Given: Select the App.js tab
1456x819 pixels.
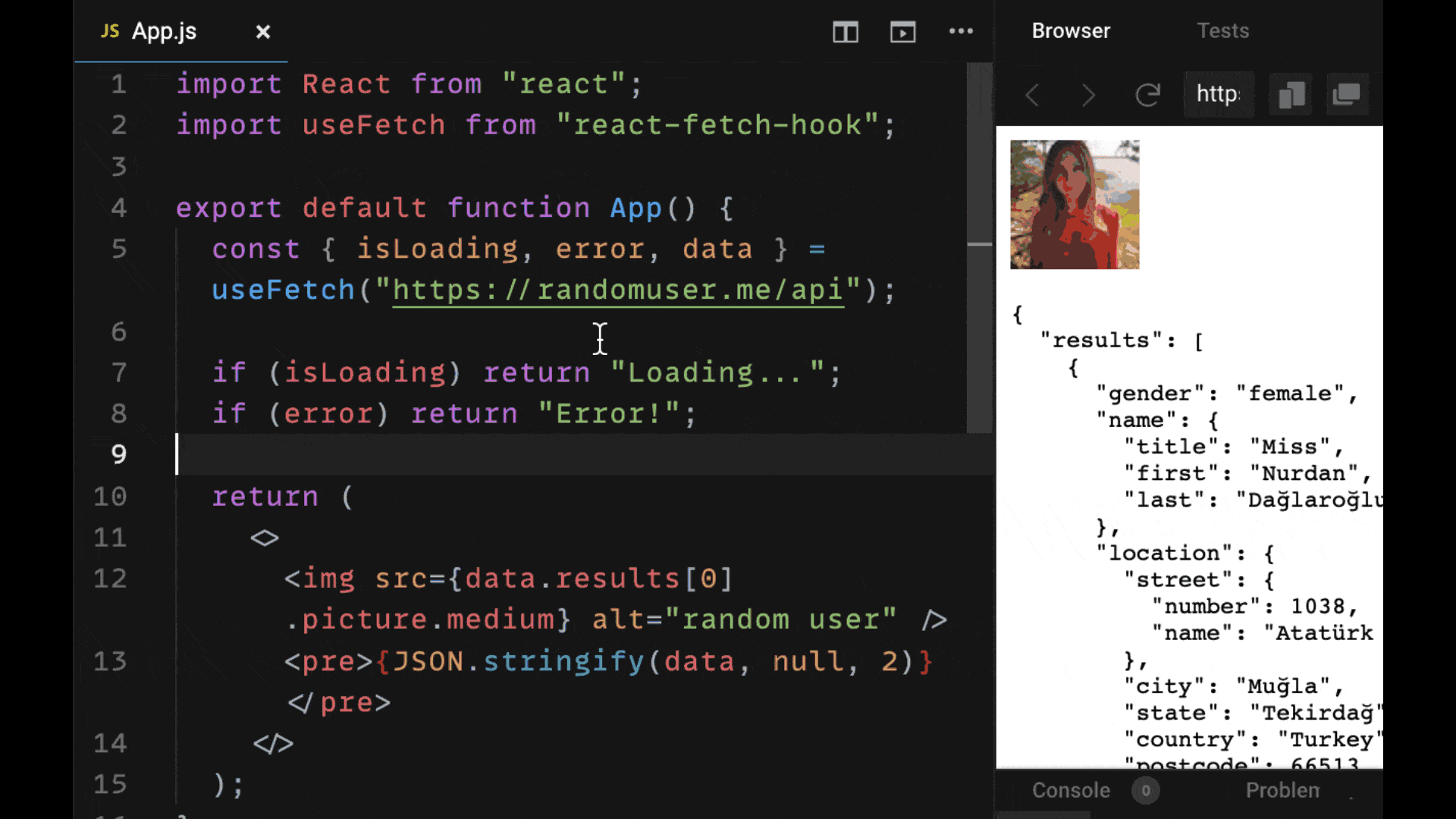Looking at the screenshot, I should tap(164, 31).
